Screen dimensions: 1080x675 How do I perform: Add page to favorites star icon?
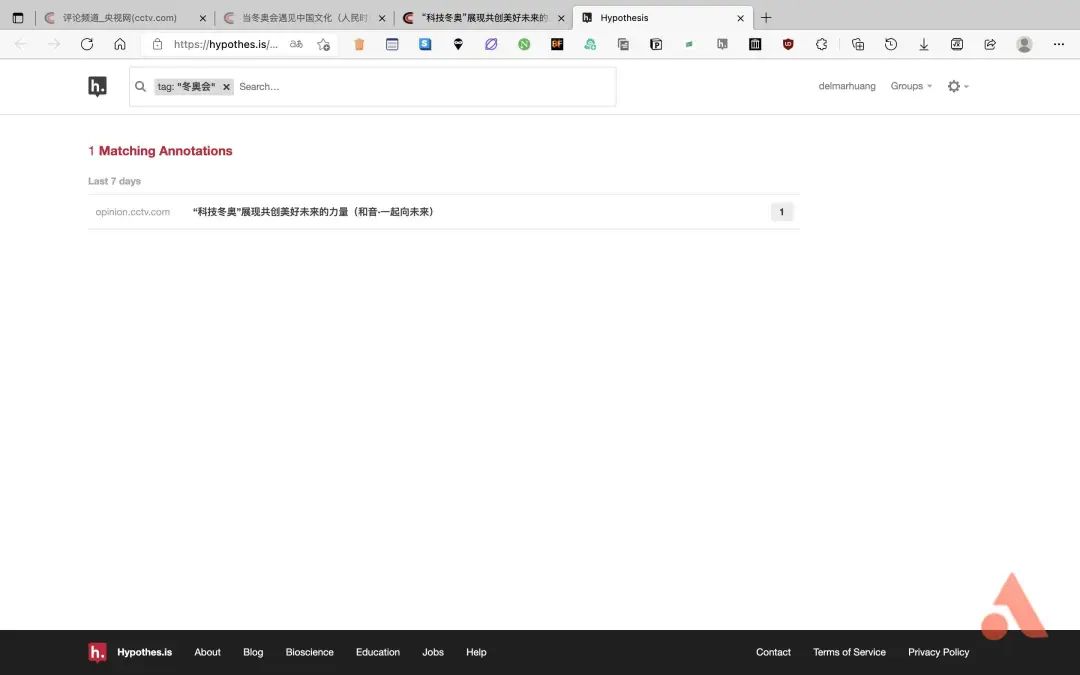click(x=324, y=44)
